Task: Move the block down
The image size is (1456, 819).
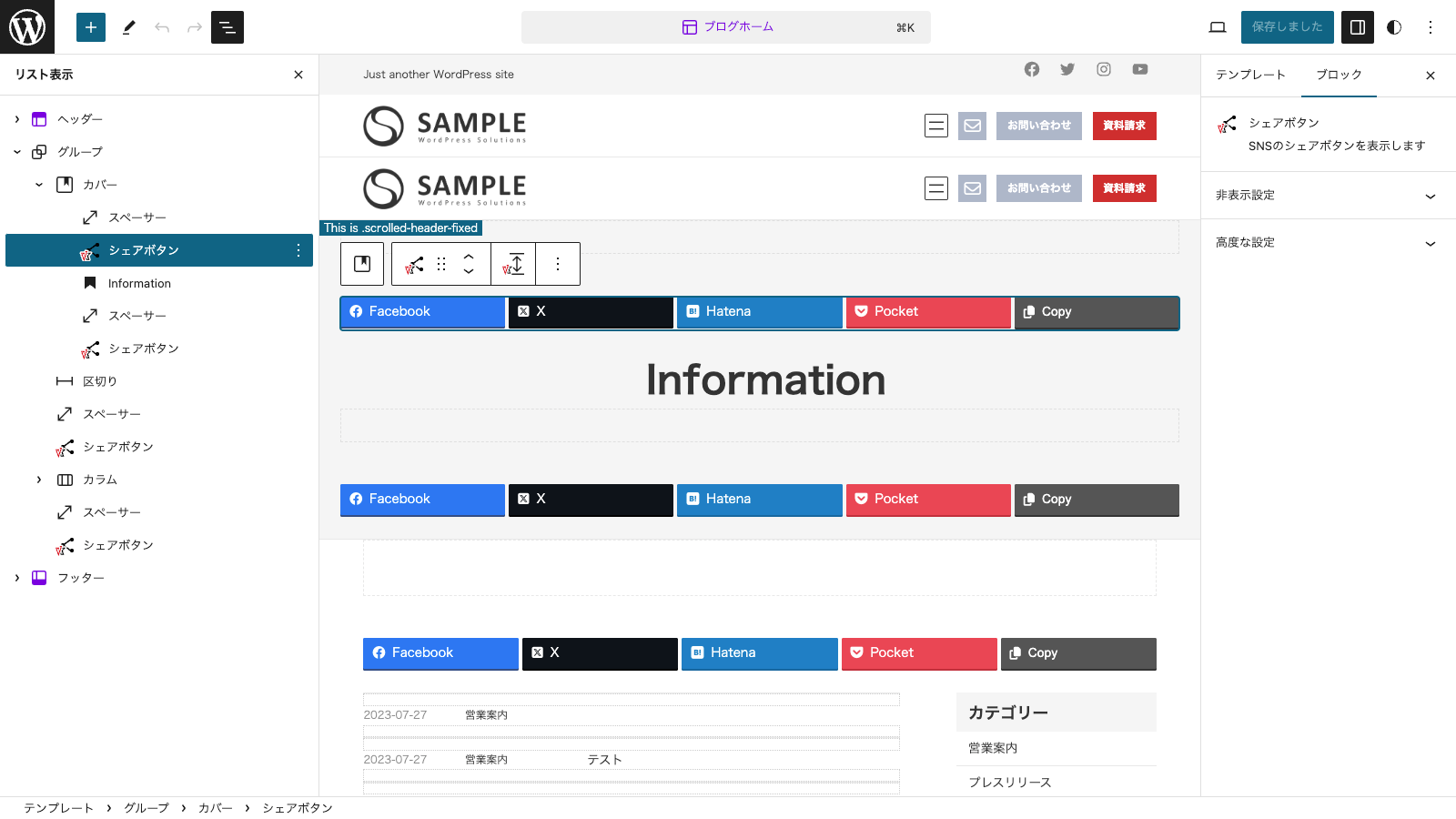Action: pyautogui.click(x=469, y=271)
